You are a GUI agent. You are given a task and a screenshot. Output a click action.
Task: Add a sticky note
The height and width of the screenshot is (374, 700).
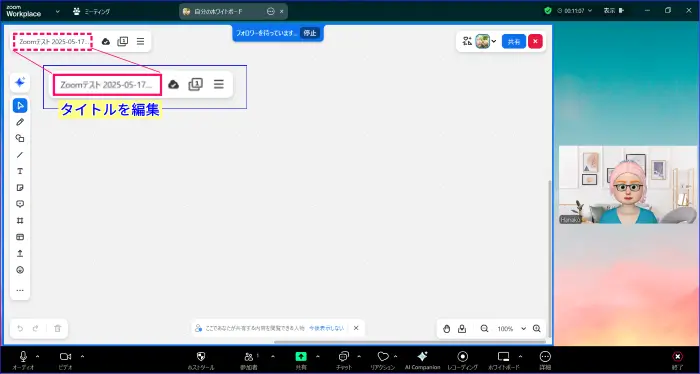(x=20, y=188)
